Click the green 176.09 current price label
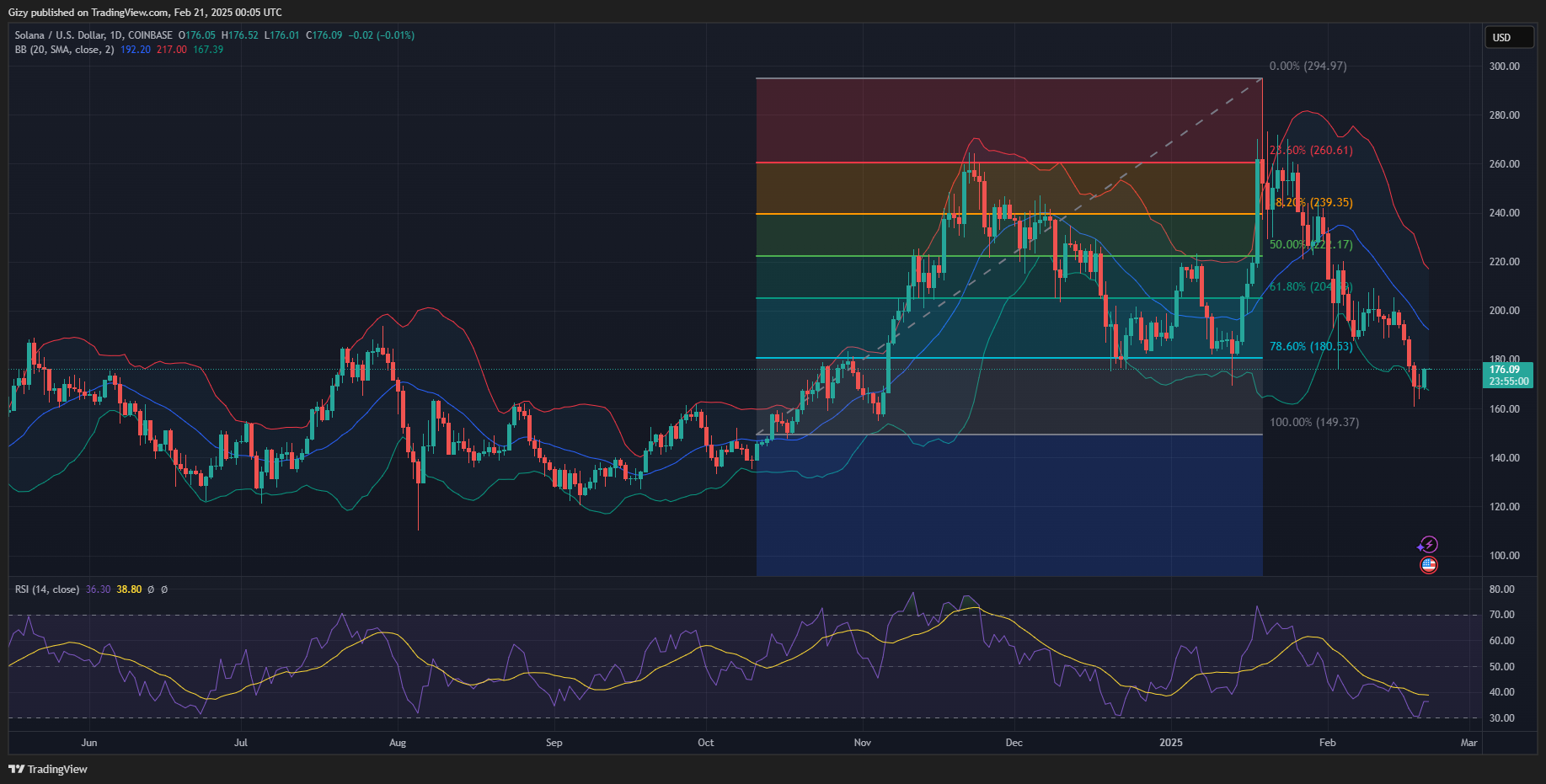Image resolution: width=1546 pixels, height=784 pixels. [1507, 370]
